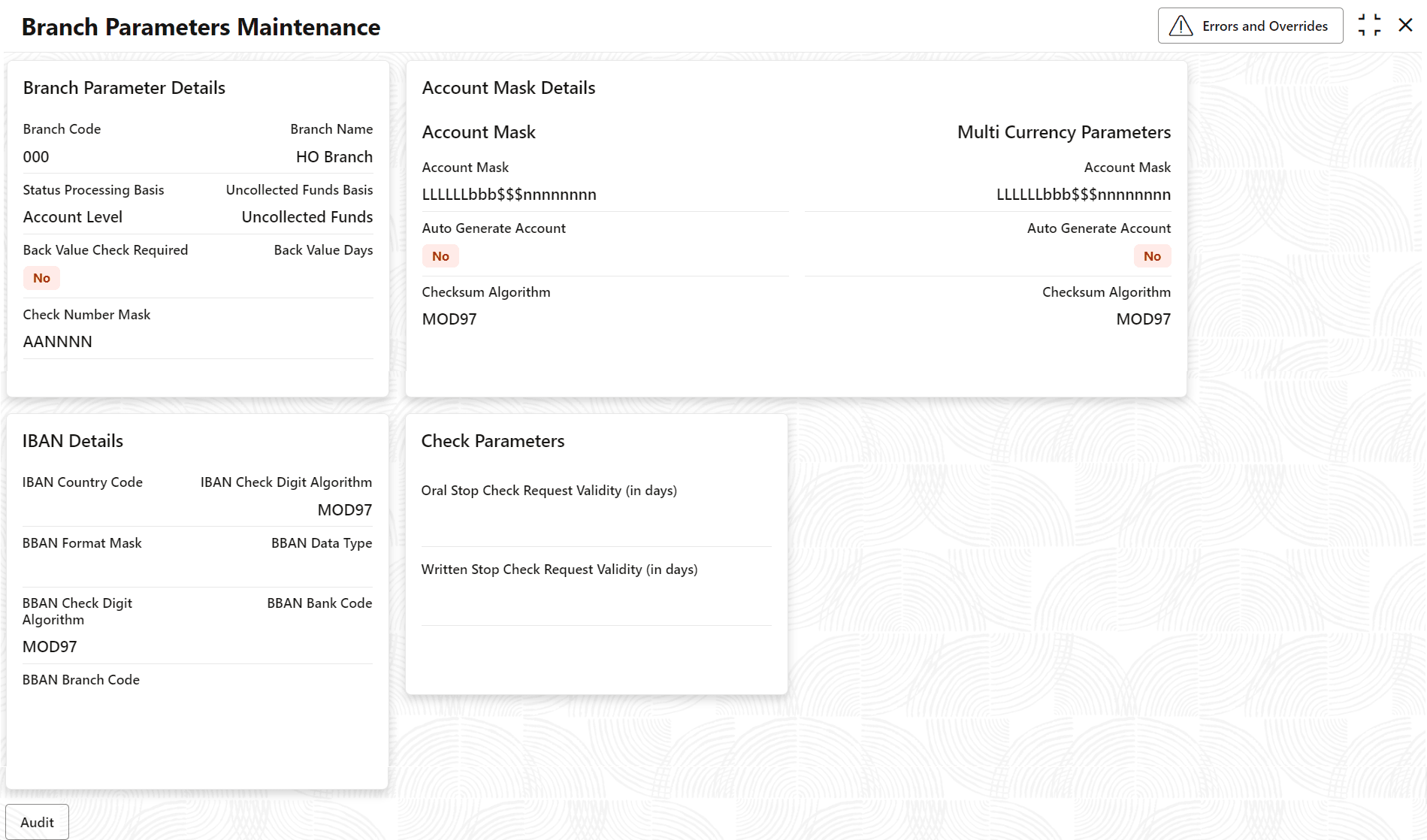
Task: Click the collapse screen corners icon
Action: (1369, 26)
